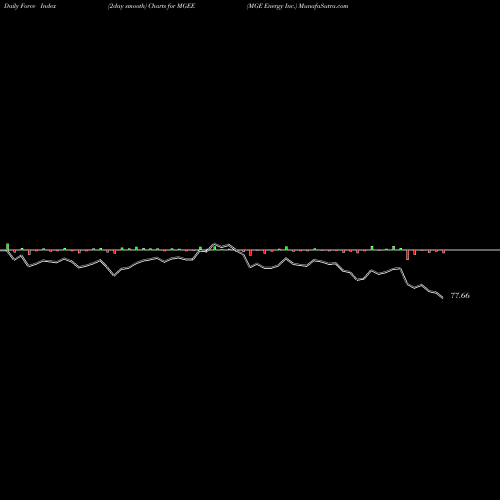Click the 'Daily Force Index' title text
This screenshot has width=500, height=500.
coord(30,6)
